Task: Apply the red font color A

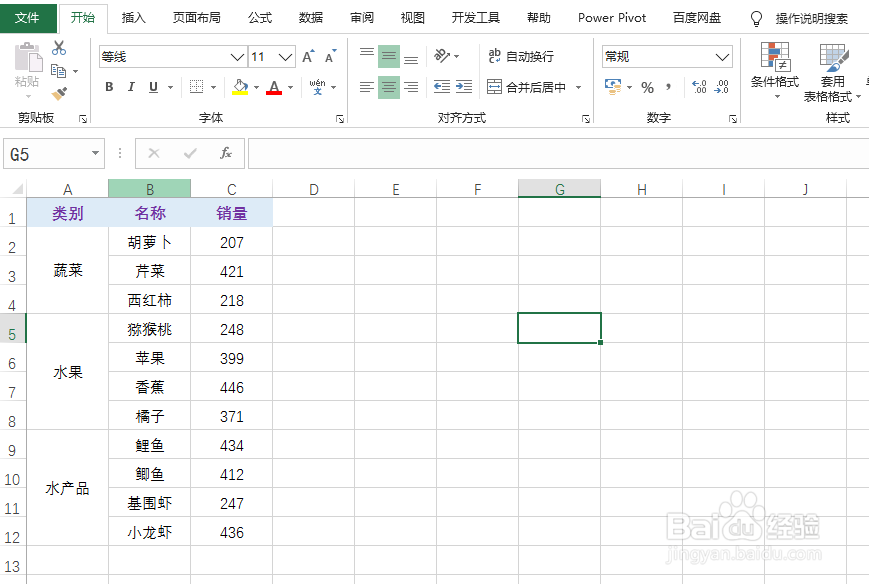Action: click(274, 87)
